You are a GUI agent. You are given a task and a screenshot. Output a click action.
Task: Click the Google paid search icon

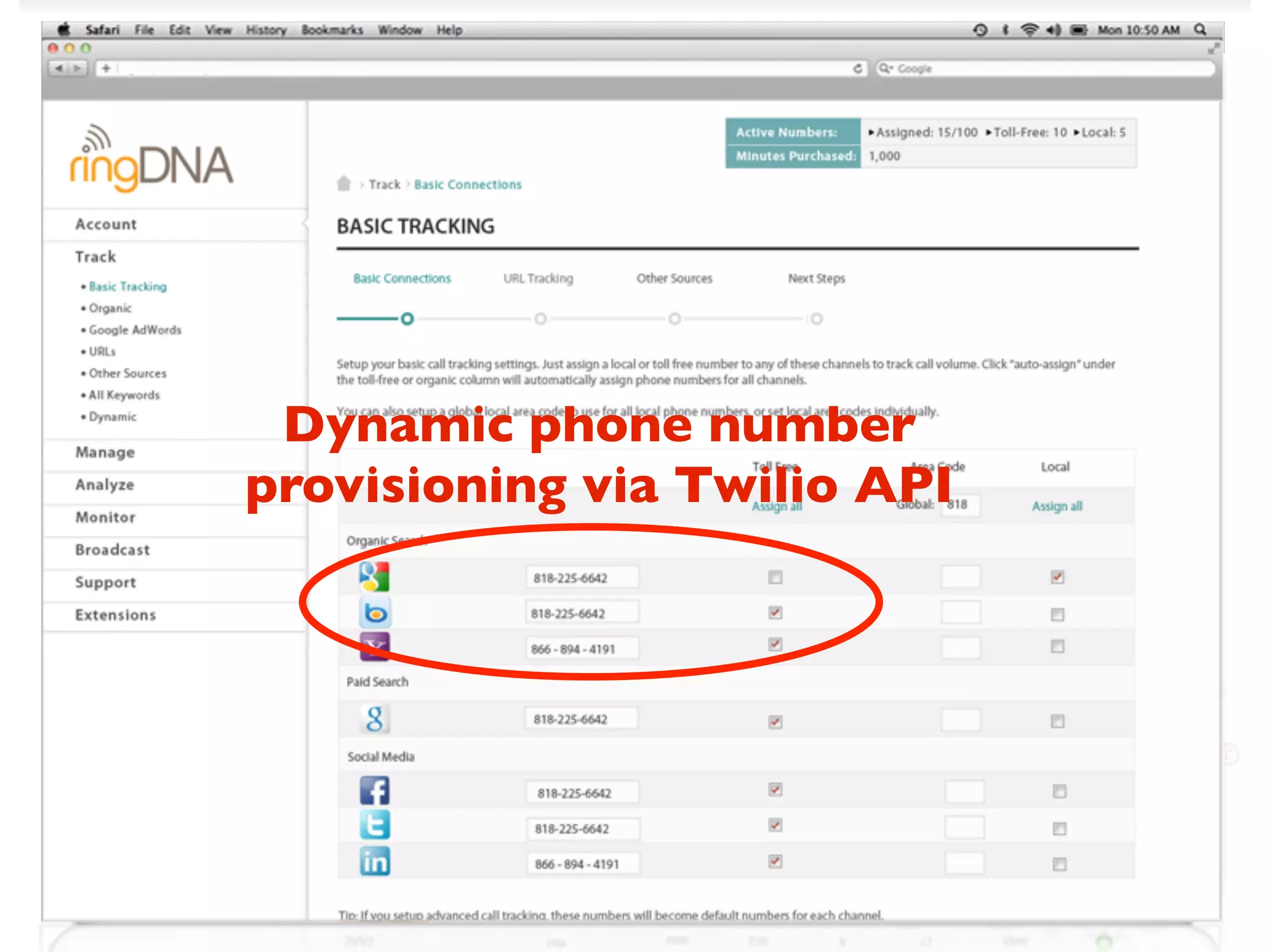pyautogui.click(x=375, y=720)
